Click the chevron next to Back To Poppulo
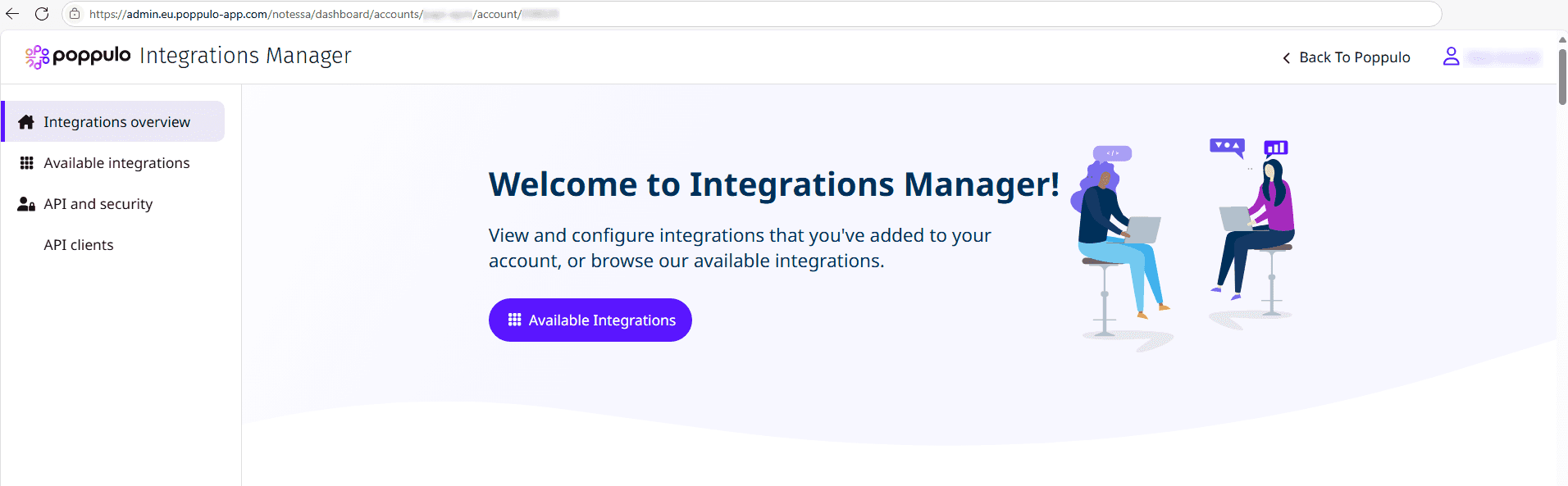Screen dimensions: 1568x486 pos(1286,57)
